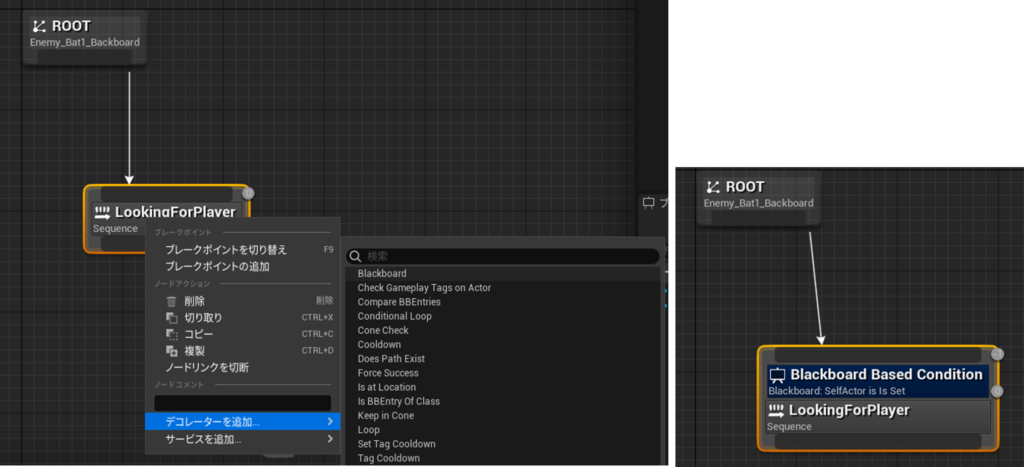Viewport: 1024px width, 467px height.
Task: Select ノードリンクを切断 to break node links
Action: coord(207,367)
